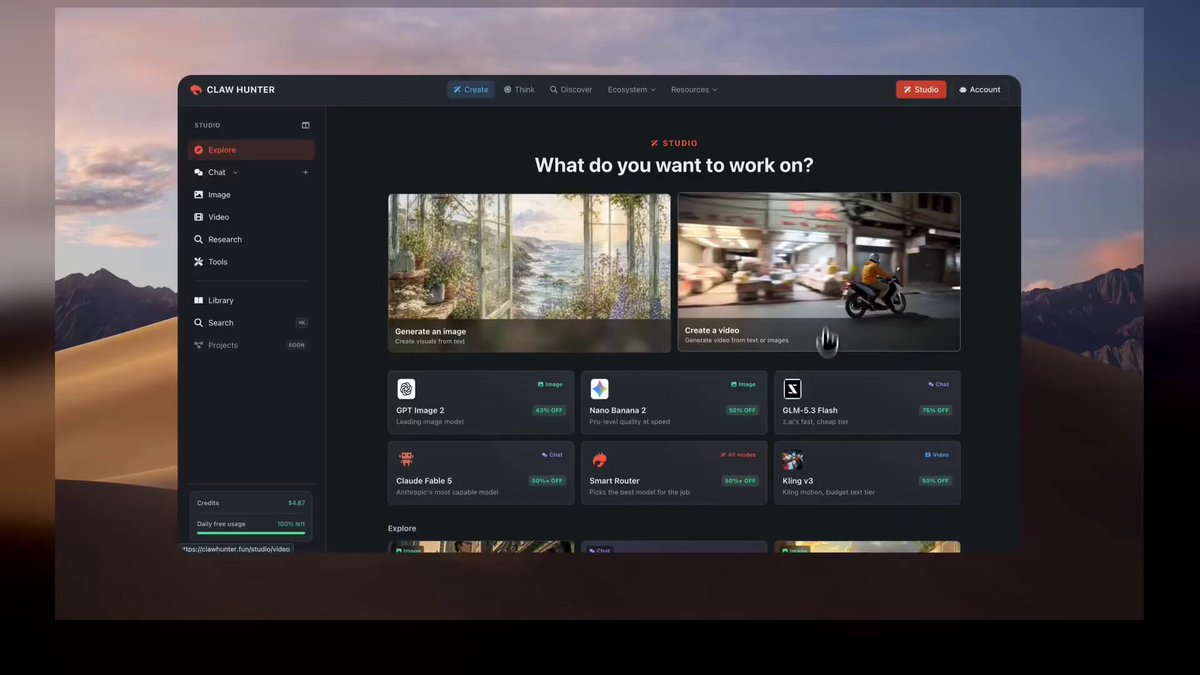The width and height of the screenshot is (1200, 675).
Task: Click the Think tab's circle icon
Action: pos(507,90)
